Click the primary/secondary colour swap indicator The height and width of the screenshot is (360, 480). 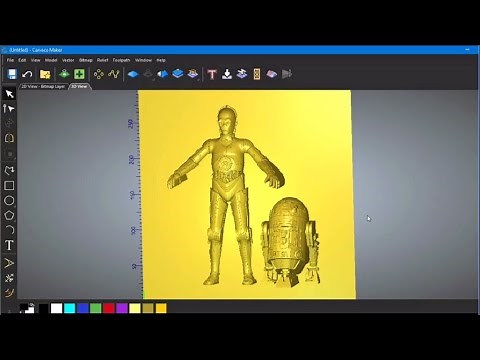[27, 308]
